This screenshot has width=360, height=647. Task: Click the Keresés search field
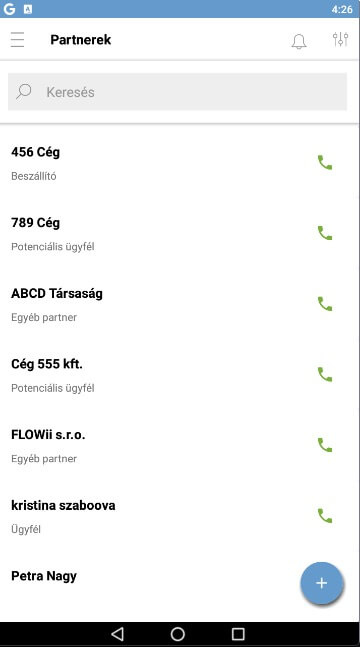point(178,92)
